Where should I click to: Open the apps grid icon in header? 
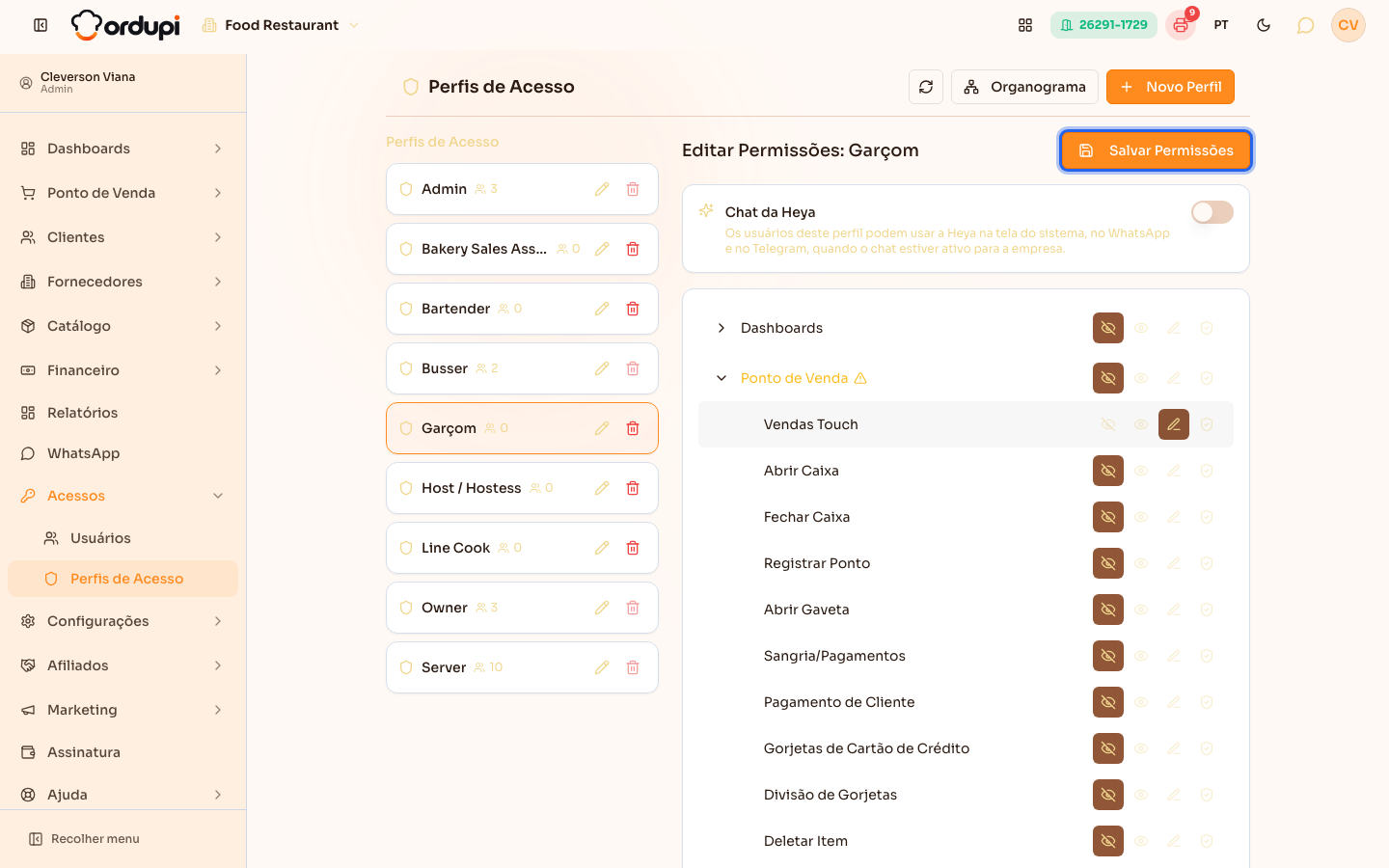click(1025, 25)
